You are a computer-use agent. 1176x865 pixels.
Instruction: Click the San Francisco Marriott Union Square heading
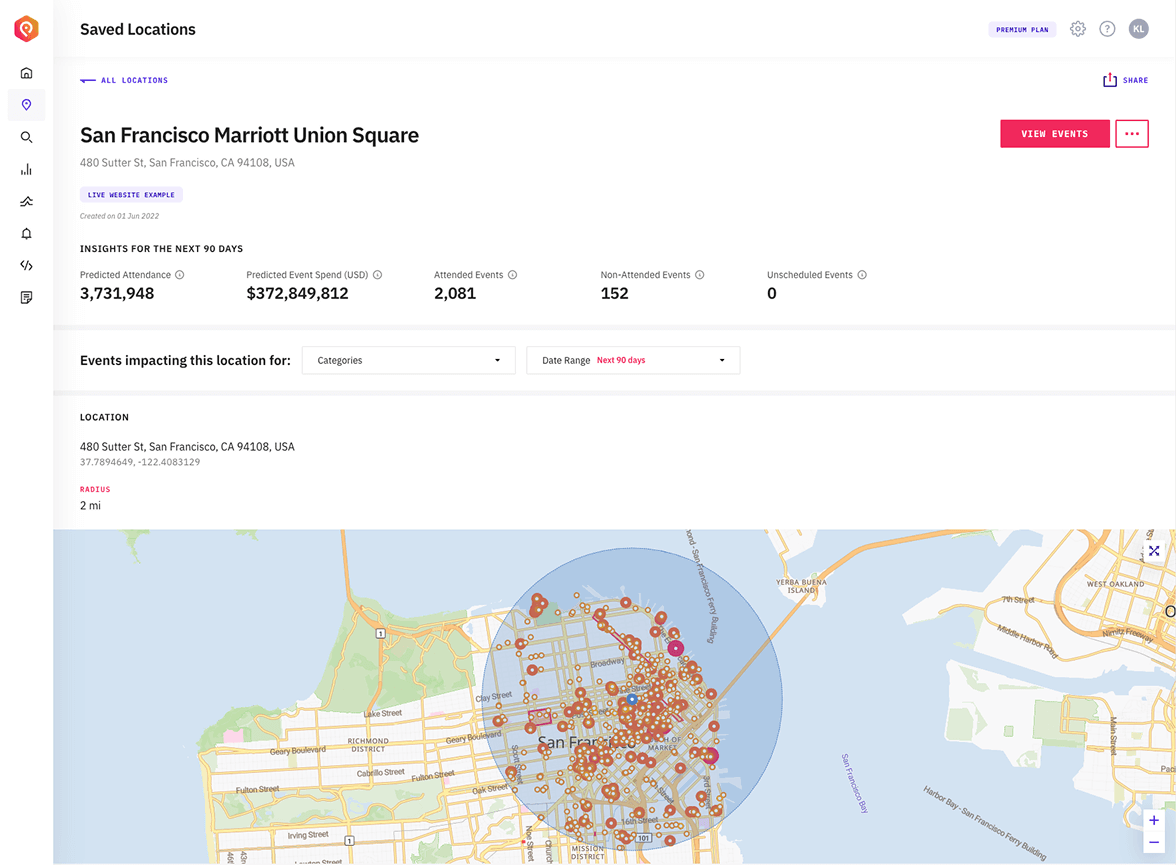click(x=250, y=135)
